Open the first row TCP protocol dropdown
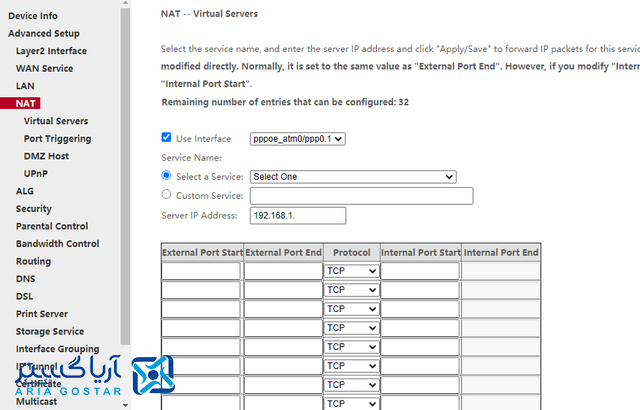Screen dimensions: 640x410 [351, 271]
